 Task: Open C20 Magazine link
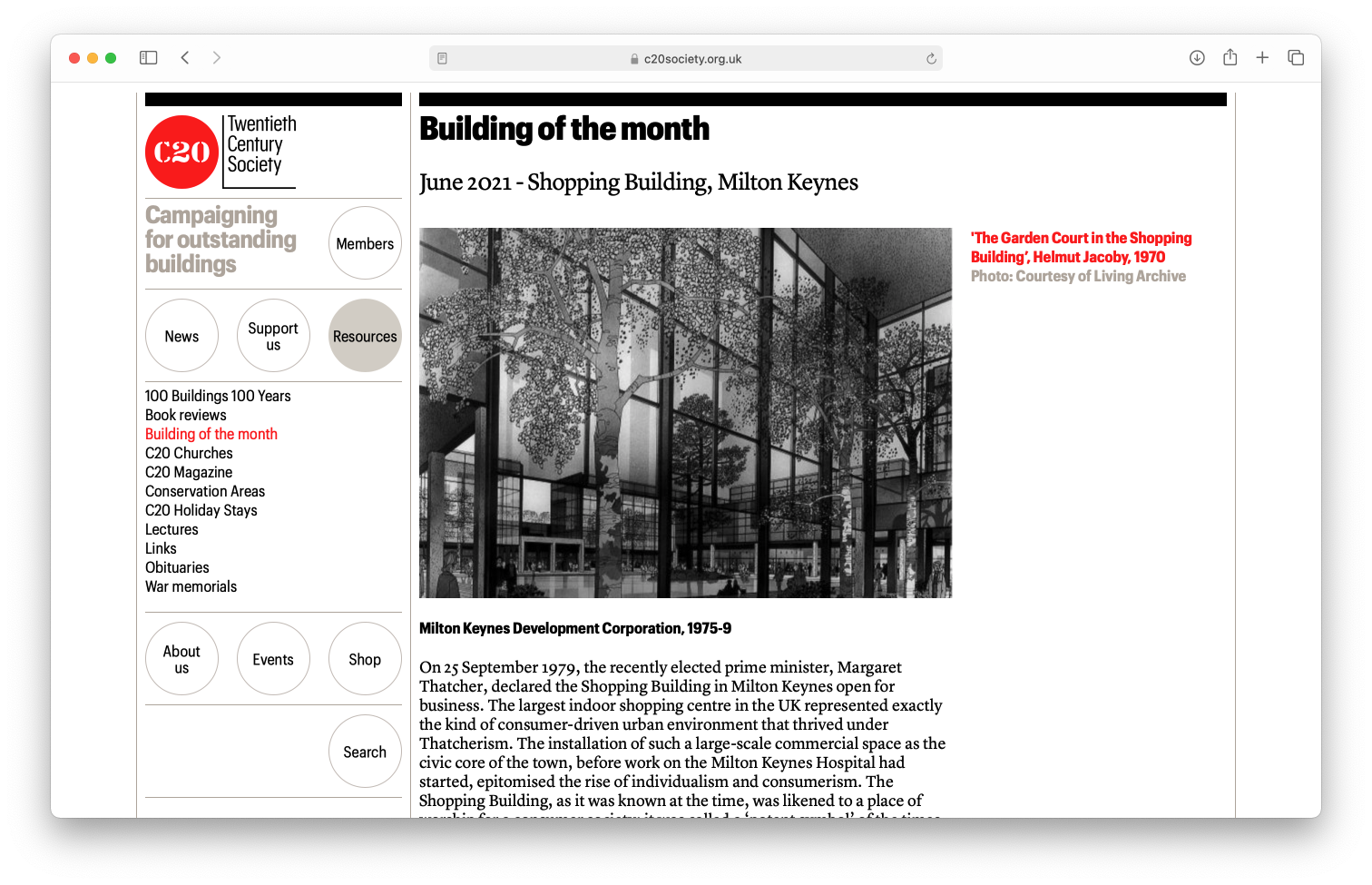pos(189,472)
